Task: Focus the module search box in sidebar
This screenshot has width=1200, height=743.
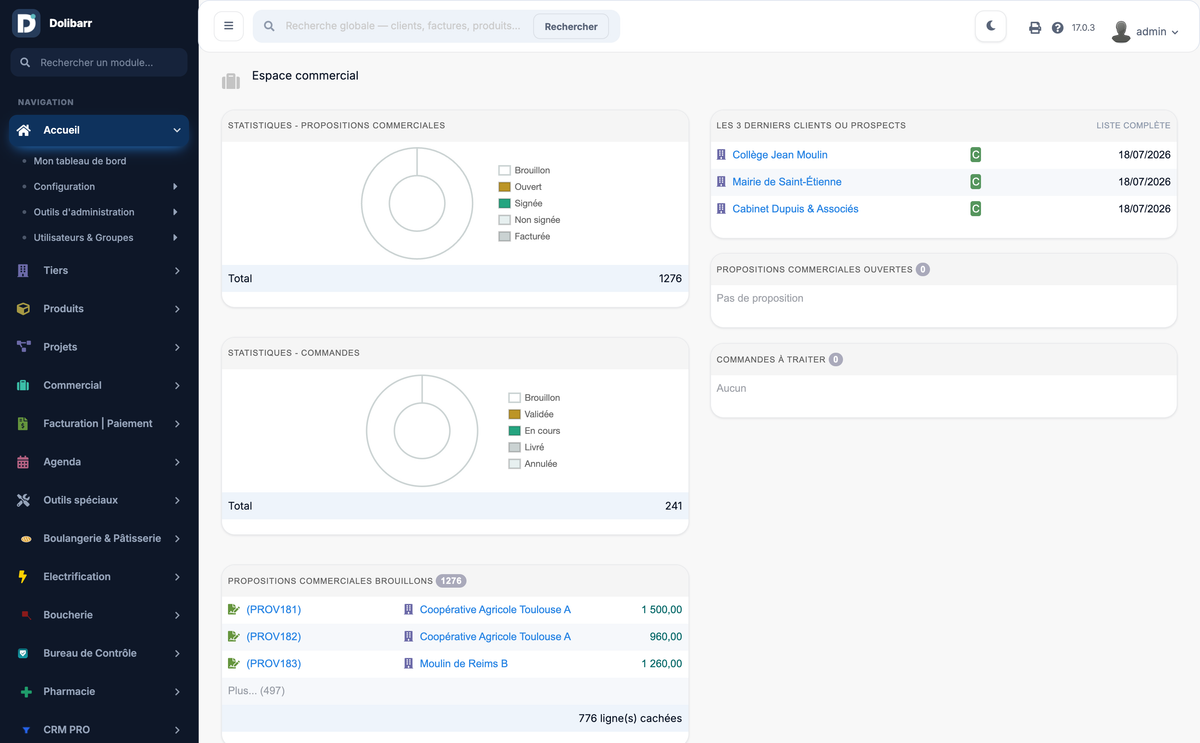Action: 99,62
